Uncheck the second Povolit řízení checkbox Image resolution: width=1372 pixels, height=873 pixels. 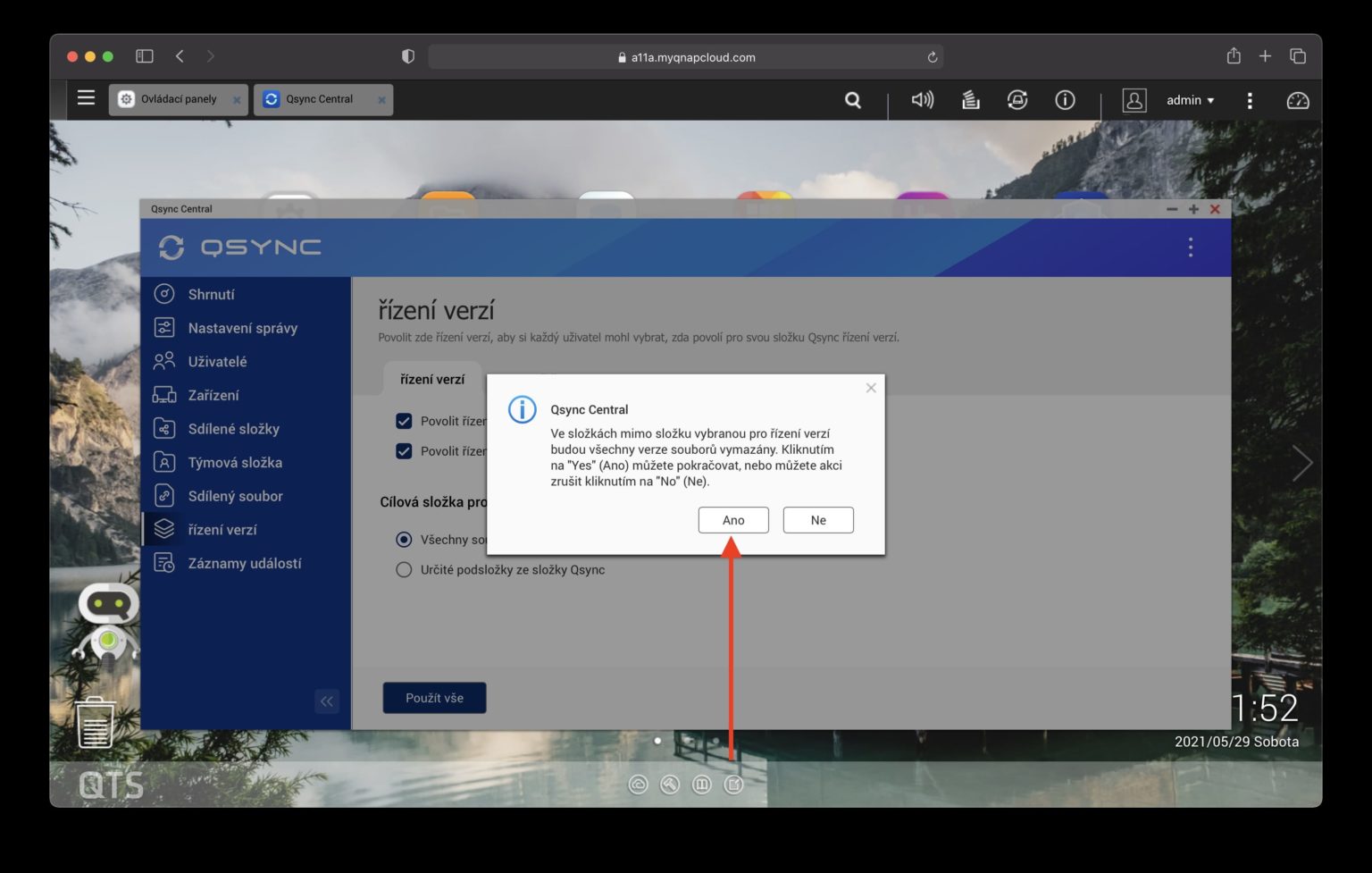404,451
